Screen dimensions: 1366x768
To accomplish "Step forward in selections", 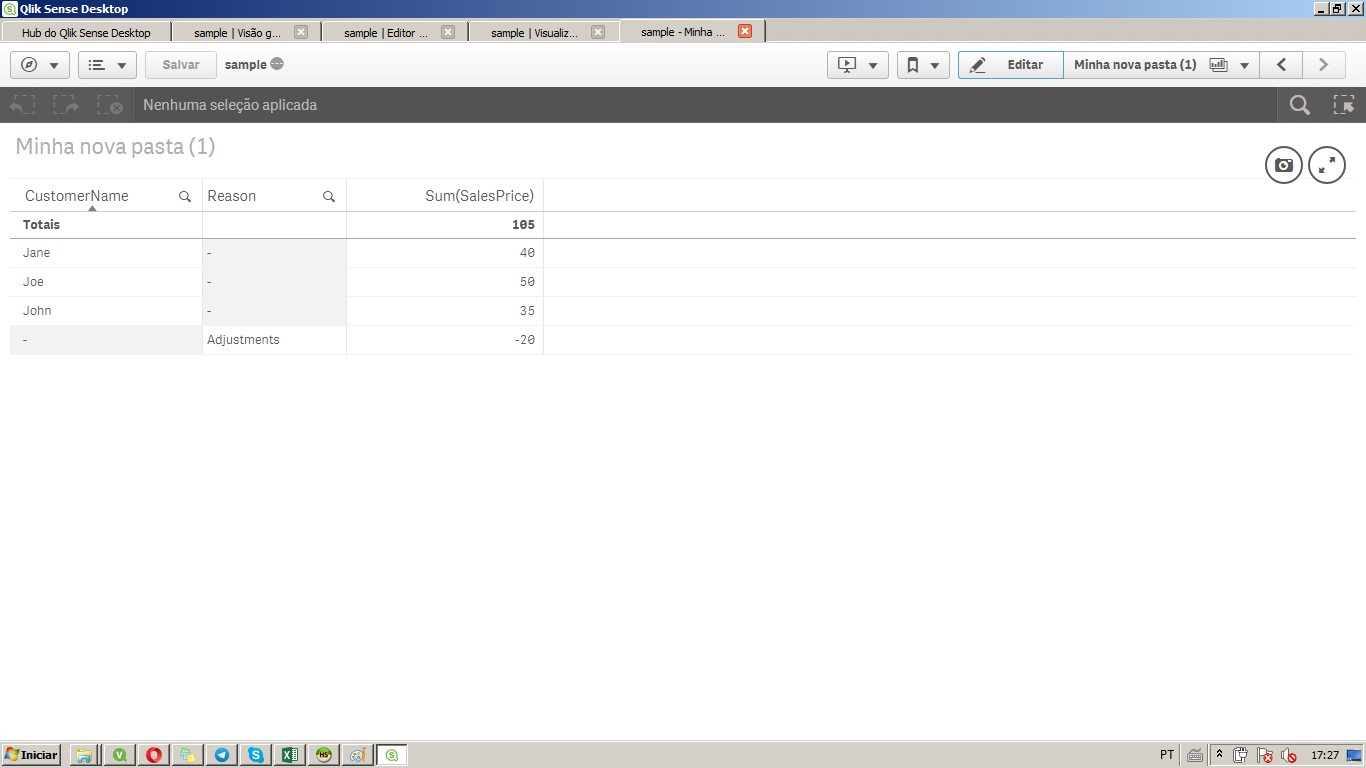I will tap(66, 105).
